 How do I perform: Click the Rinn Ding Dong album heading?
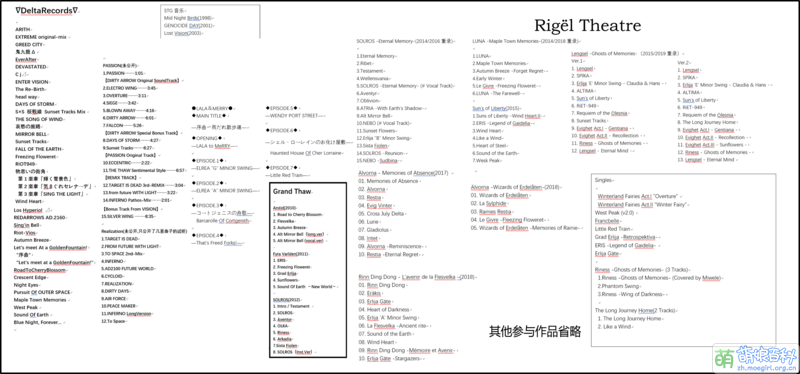417,277
